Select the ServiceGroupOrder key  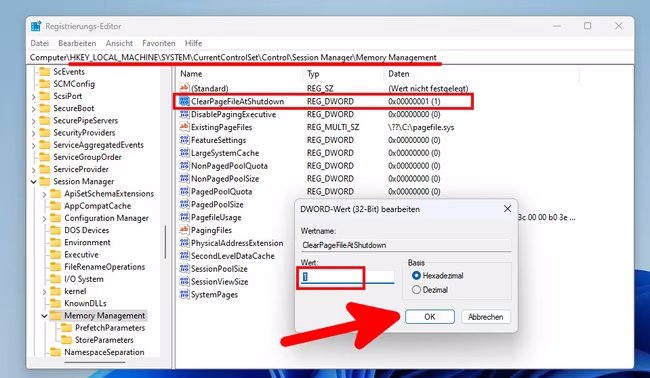point(87,157)
